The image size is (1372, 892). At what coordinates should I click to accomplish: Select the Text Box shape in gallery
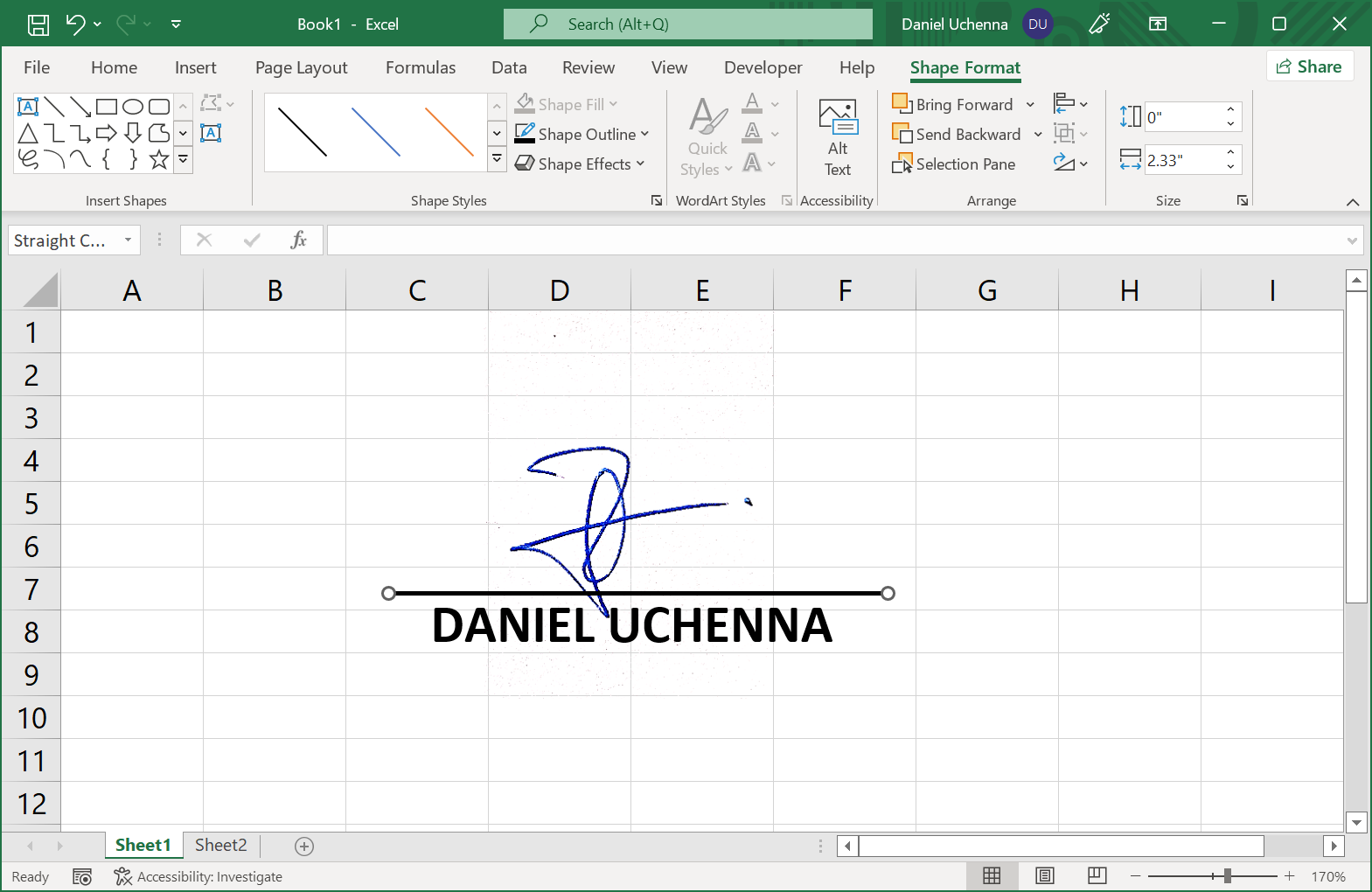click(28, 107)
